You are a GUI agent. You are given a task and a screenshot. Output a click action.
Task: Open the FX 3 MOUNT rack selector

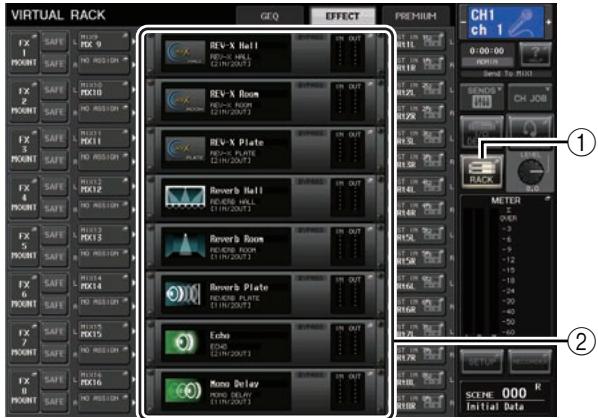tap(24, 149)
